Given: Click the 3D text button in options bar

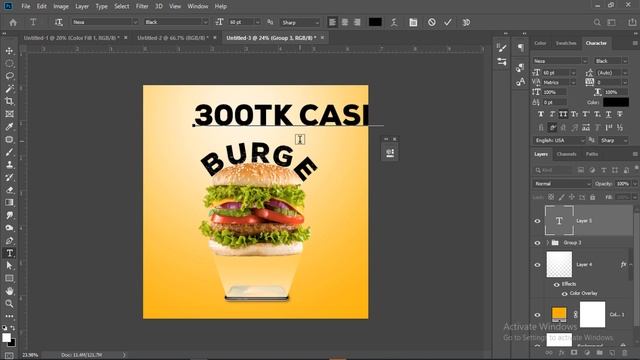Looking at the screenshot, I should coord(466,22).
